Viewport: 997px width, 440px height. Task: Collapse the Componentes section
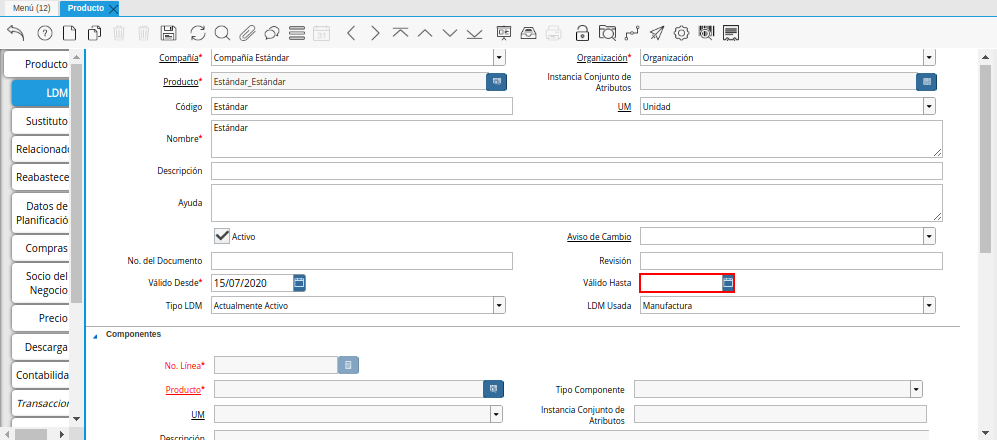coord(96,336)
